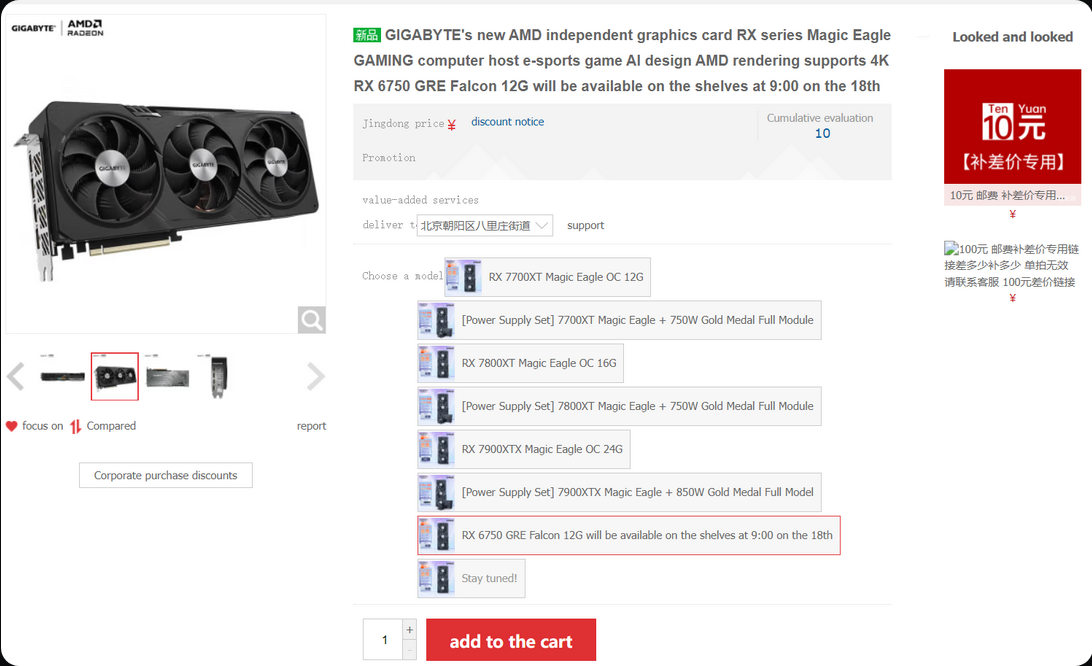Screen dimensions: 1092x666
Task: Choose 7700XT Magic Eagle + 750W power supply set
Action: tap(619, 320)
